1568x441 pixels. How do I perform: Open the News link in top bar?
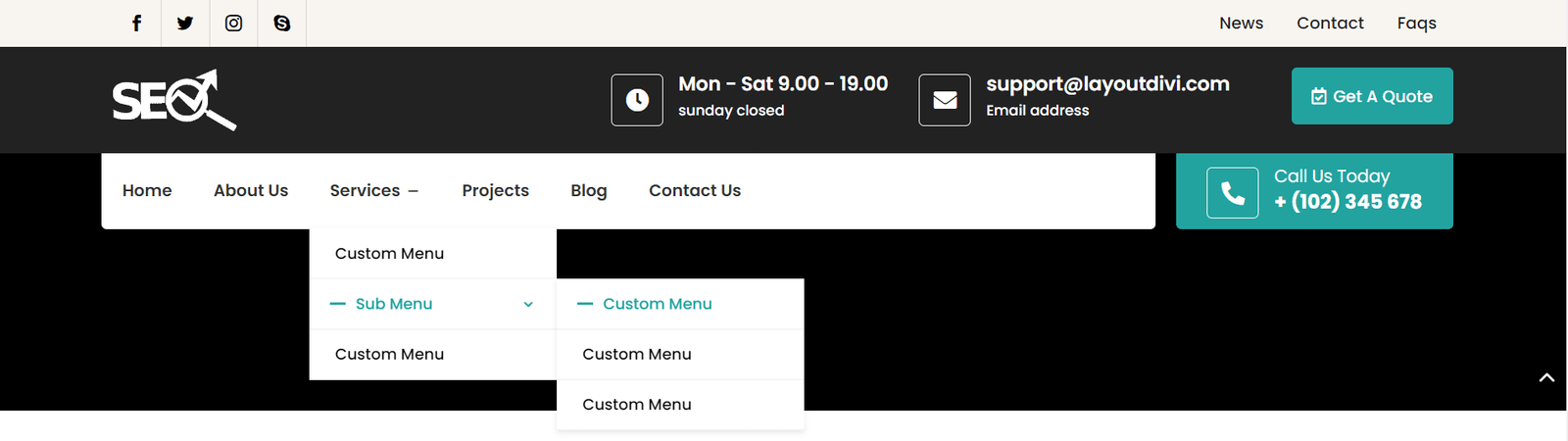1241,24
